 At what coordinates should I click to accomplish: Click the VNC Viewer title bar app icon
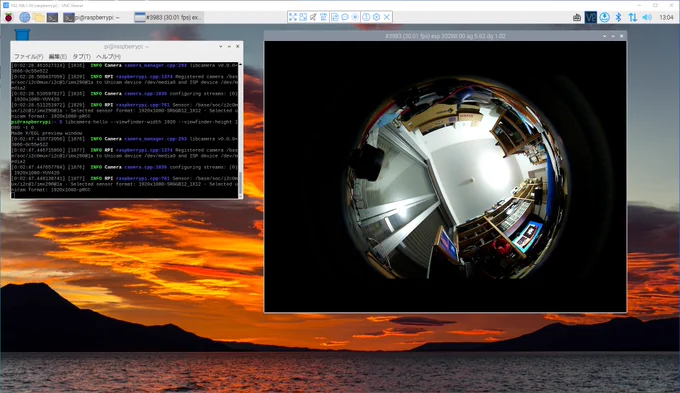(6, 5)
